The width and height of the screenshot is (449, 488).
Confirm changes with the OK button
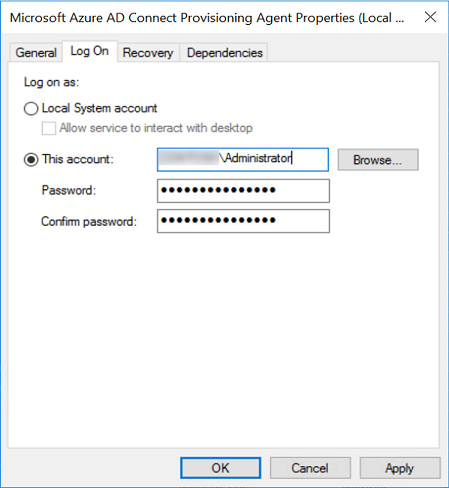point(221,468)
